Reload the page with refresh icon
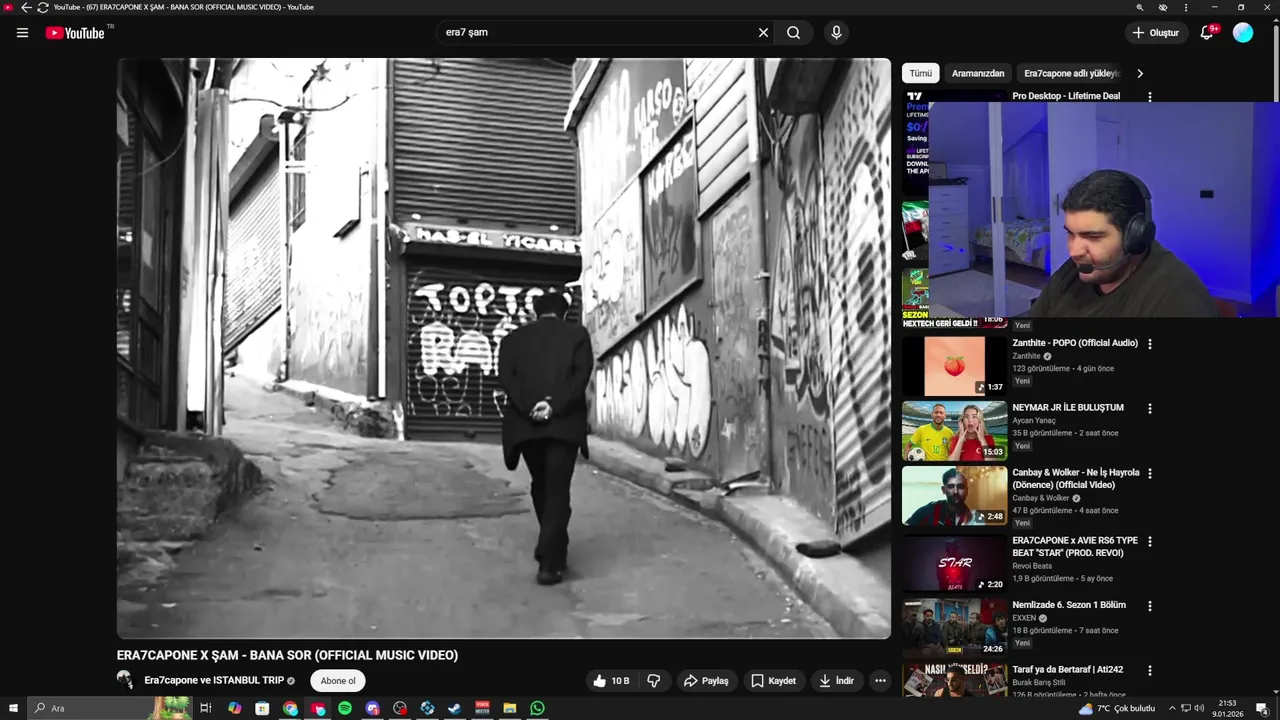This screenshot has width=1280, height=720. pyautogui.click(x=42, y=7)
